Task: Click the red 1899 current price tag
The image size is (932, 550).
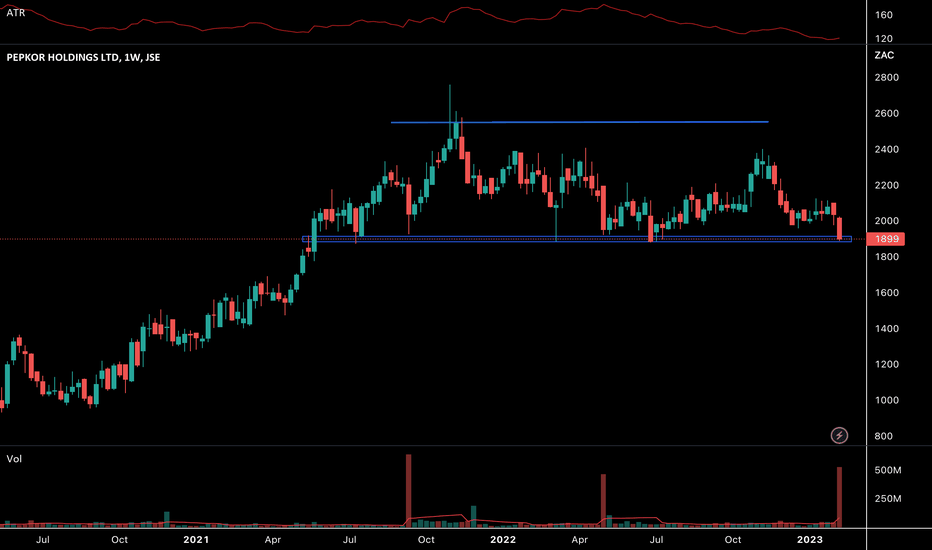Action: pos(886,239)
